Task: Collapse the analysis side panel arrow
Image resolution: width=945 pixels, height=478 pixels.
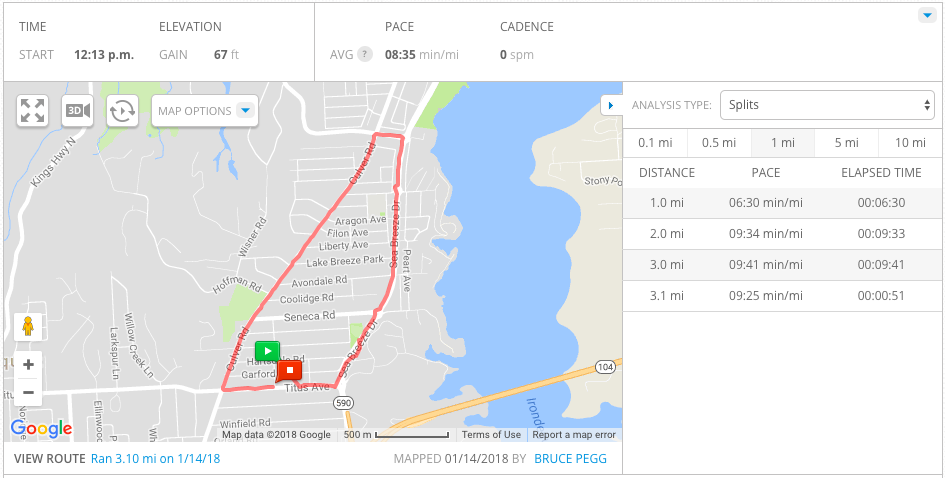Action: pos(610,105)
